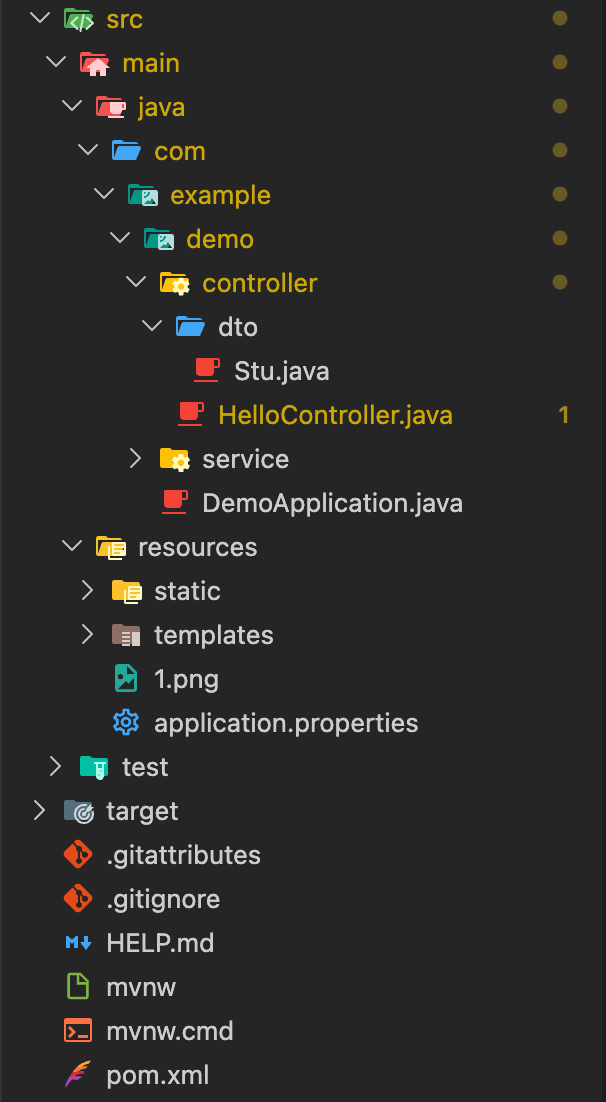Click the example folder image icon
Image resolution: width=606 pixels, height=1102 pixels.
pyautogui.click(x=142, y=195)
